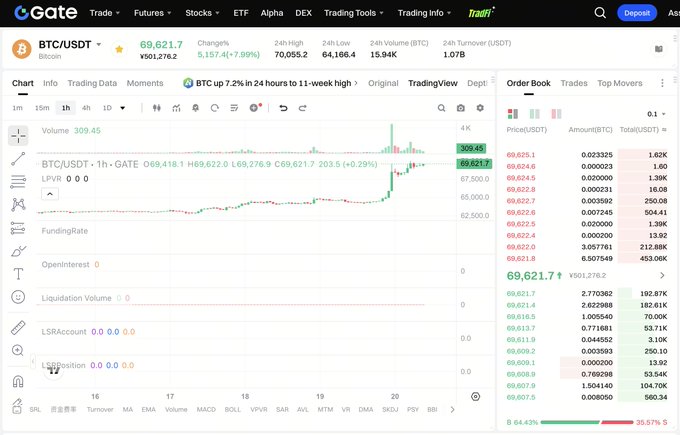Search symbols with the chart magnifier icon
Image resolution: width=680 pixels, height=435 pixels.
pyautogui.click(x=441, y=108)
